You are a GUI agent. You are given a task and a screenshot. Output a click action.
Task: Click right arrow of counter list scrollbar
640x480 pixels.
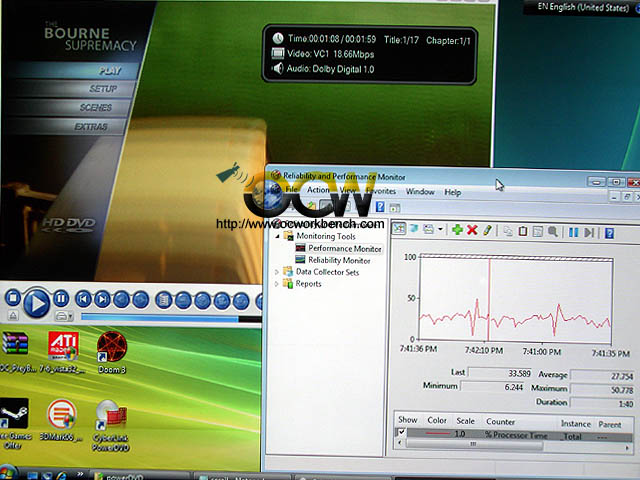pyautogui.click(x=628, y=448)
